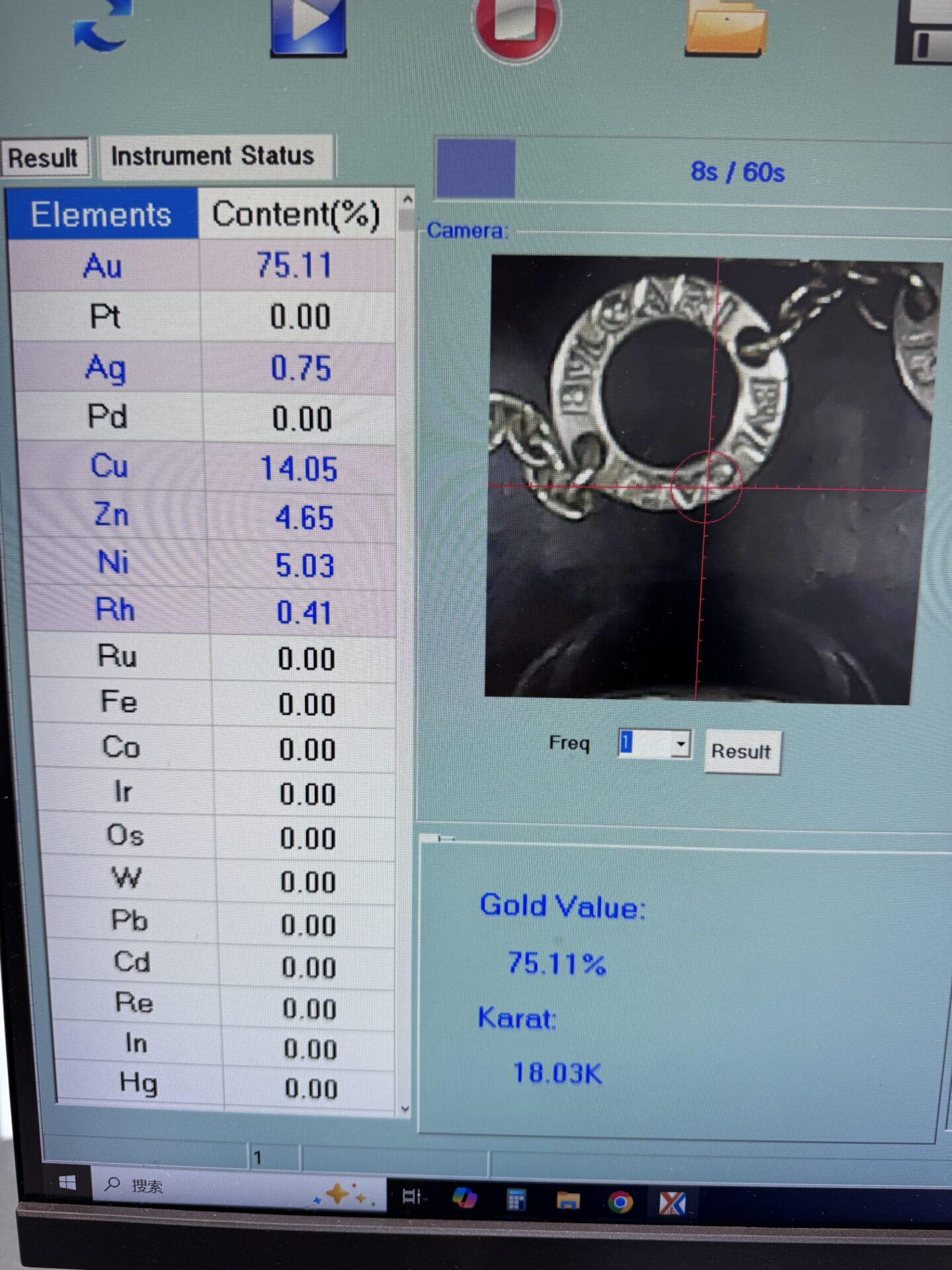Click the 8s / 60s timer text
This screenshot has height=1270, width=952.
737,173
